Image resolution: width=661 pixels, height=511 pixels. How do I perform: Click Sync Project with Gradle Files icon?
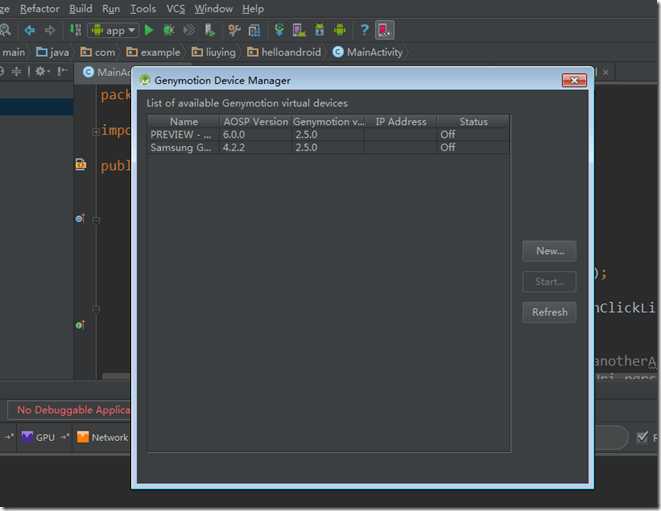pyautogui.click(x=279, y=30)
